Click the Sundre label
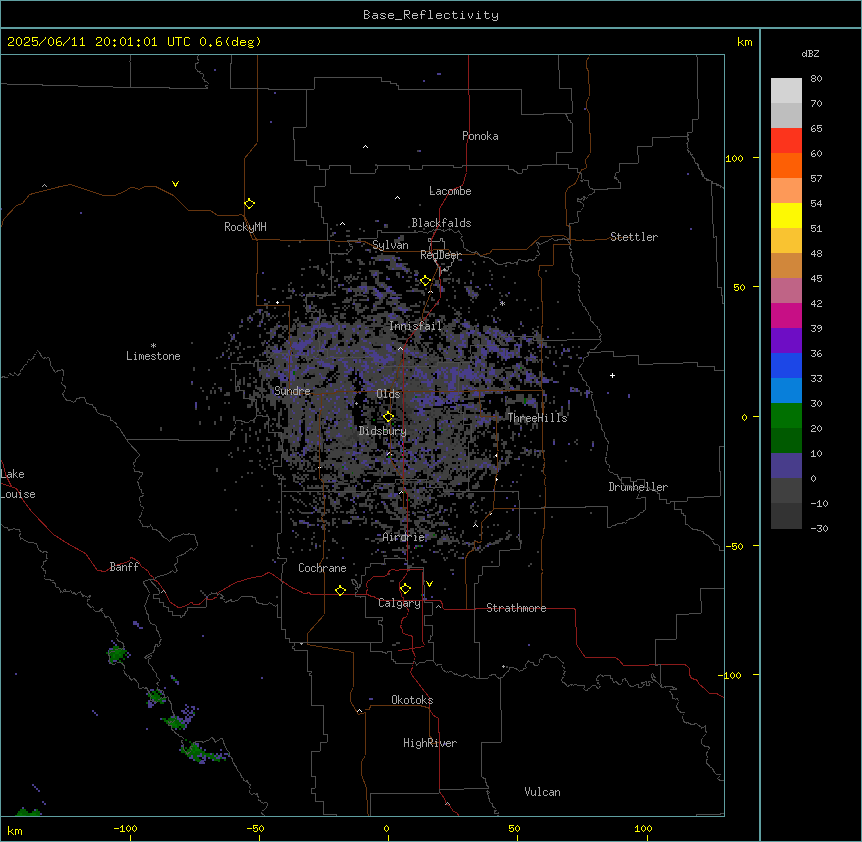 [292, 391]
